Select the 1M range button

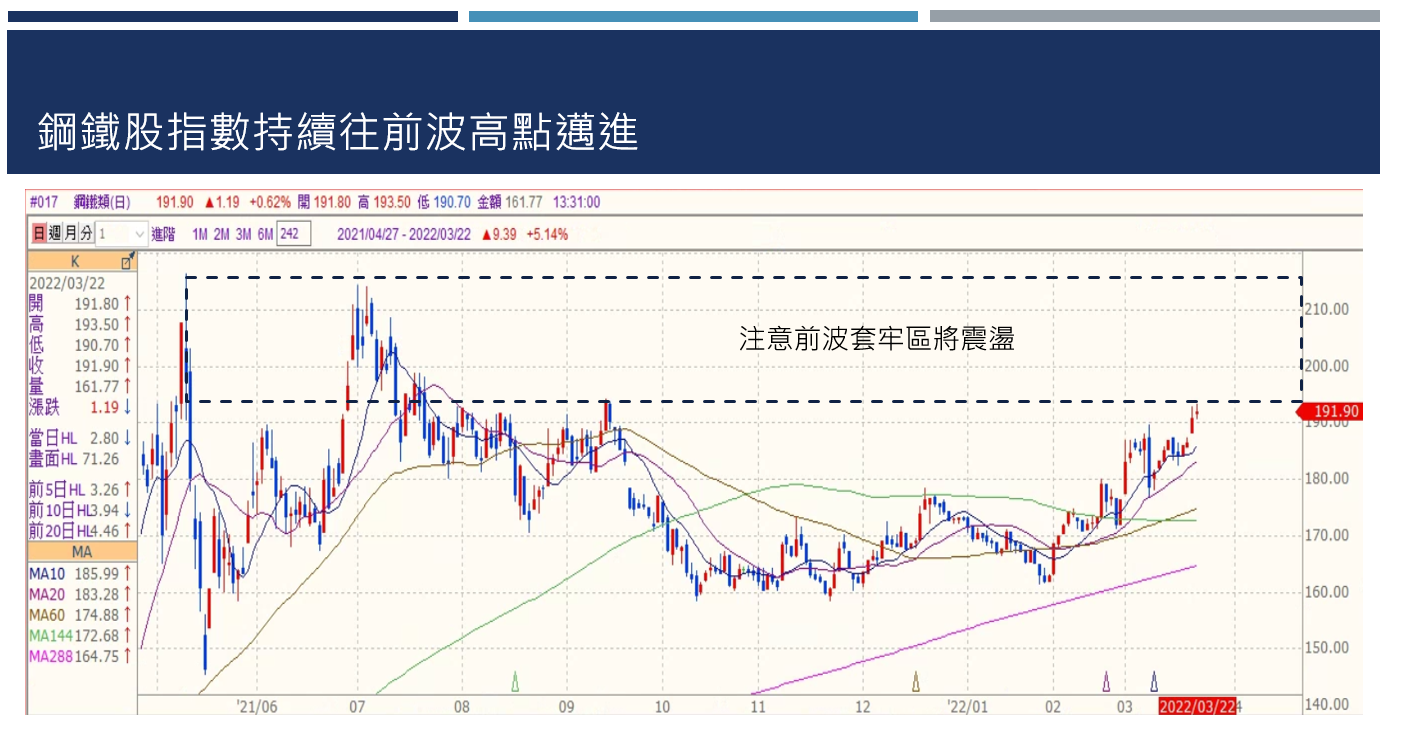pyautogui.click(x=200, y=232)
